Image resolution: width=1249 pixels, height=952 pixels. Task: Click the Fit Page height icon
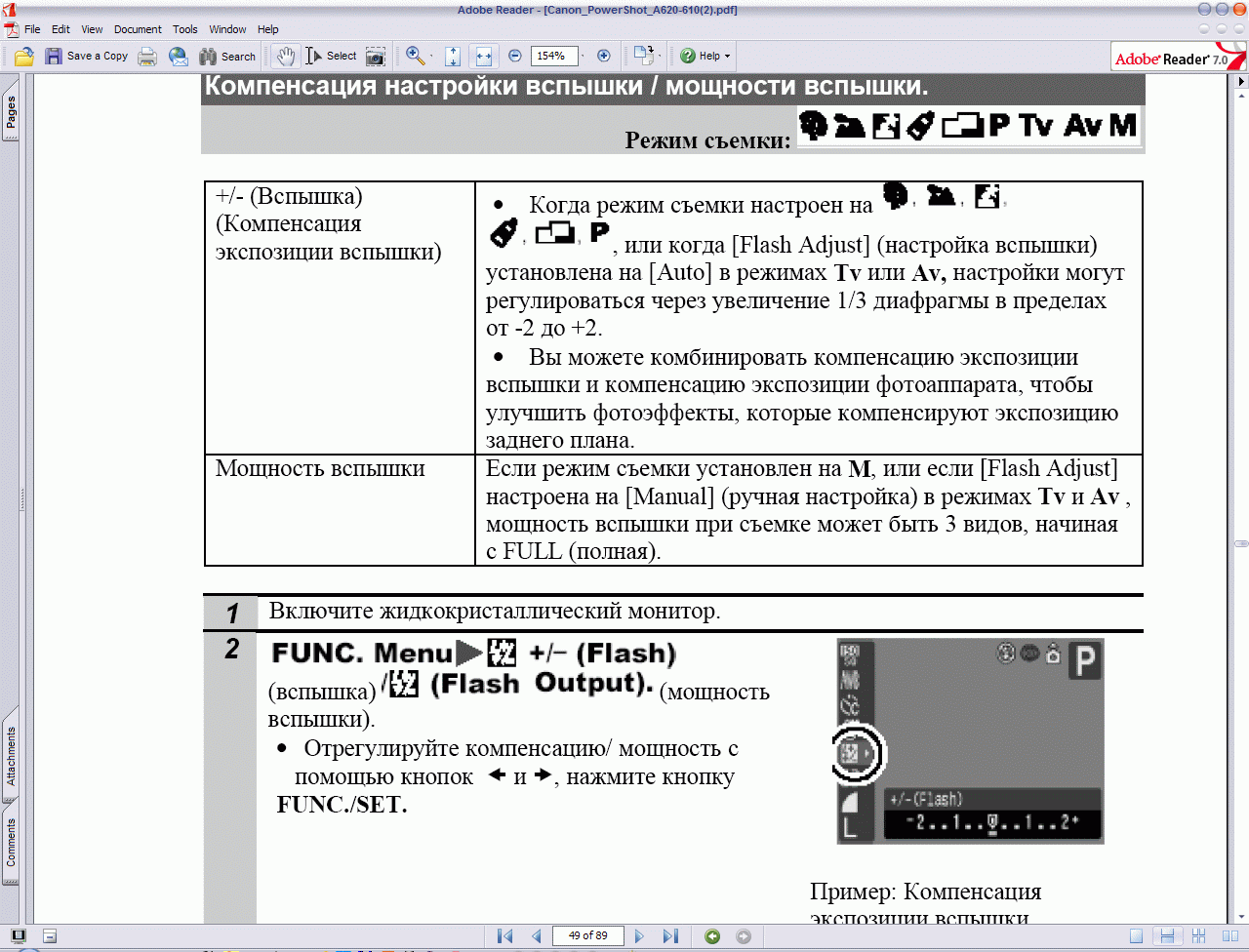pos(453,57)
